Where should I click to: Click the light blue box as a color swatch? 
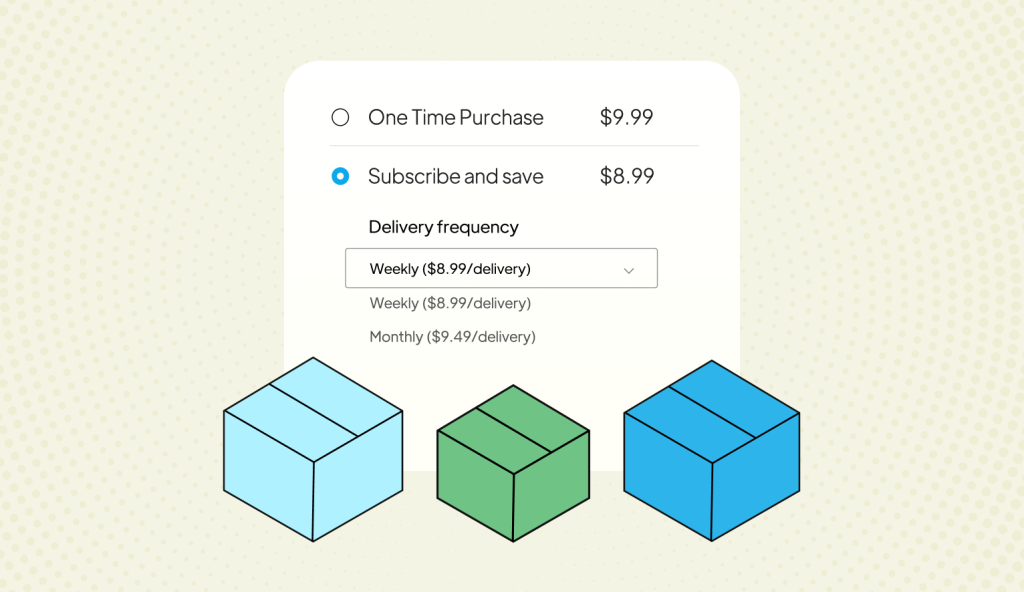click(x=313, y=450)
